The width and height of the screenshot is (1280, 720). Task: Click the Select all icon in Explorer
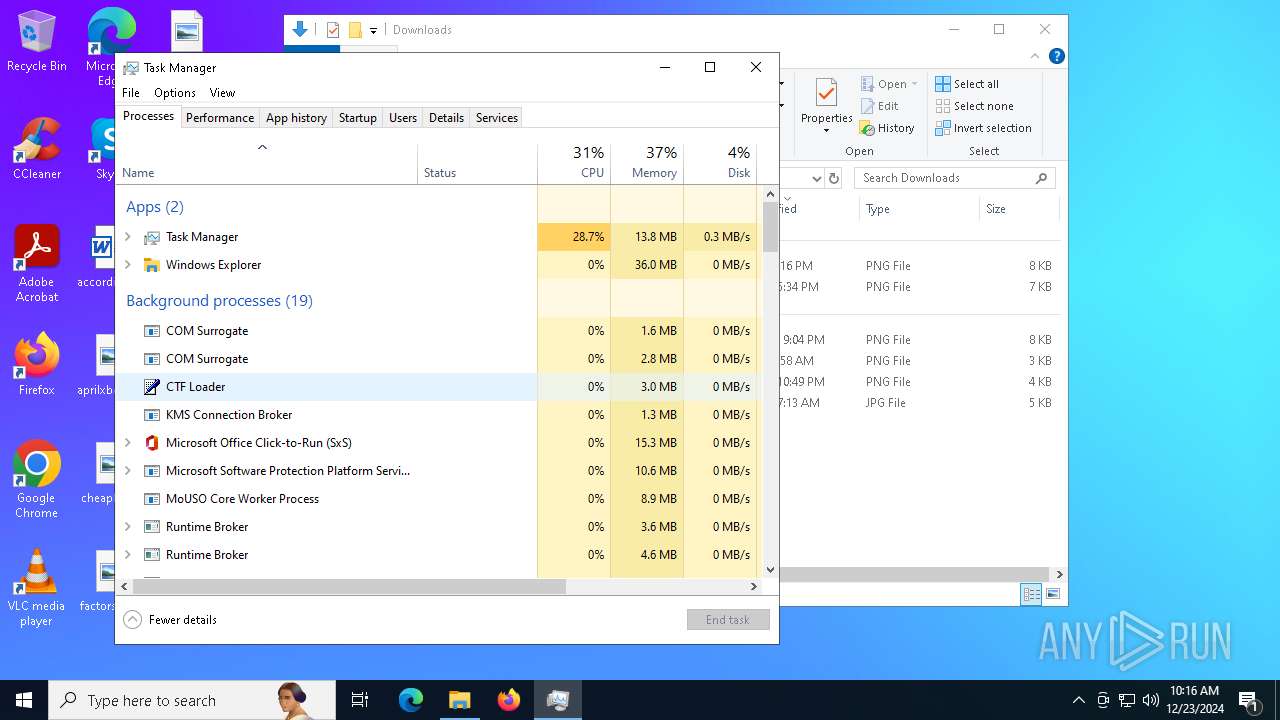[x=943, y=84]
